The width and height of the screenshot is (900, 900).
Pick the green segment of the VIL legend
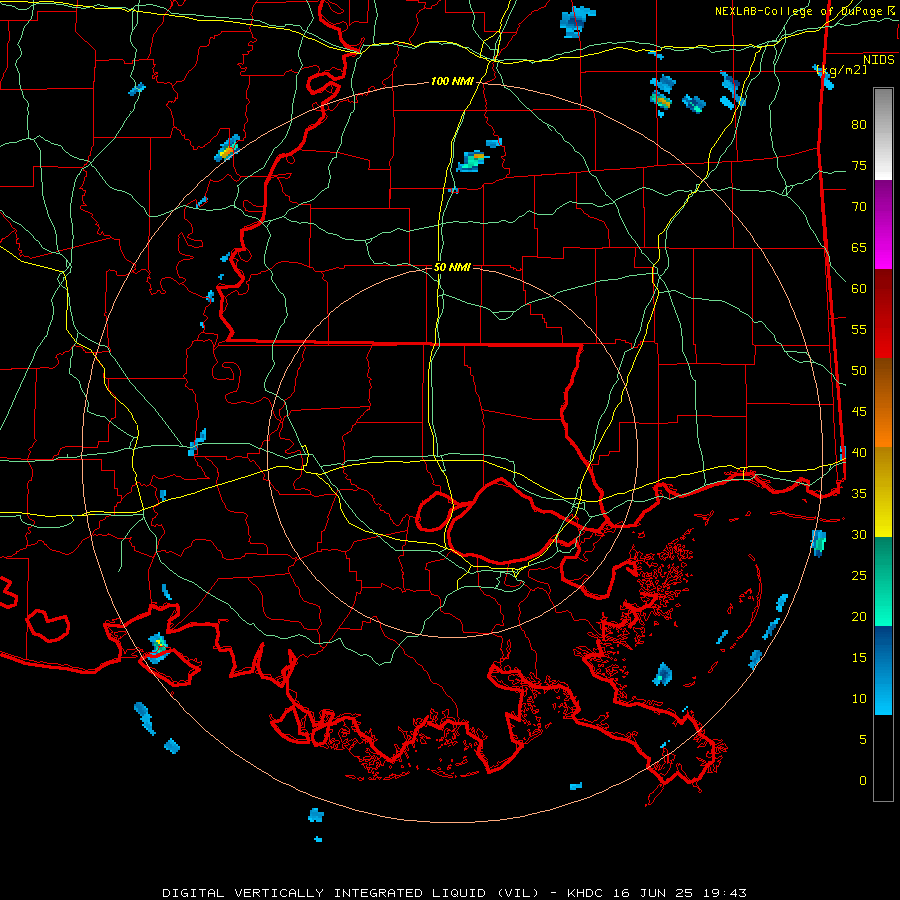point(883,581)
